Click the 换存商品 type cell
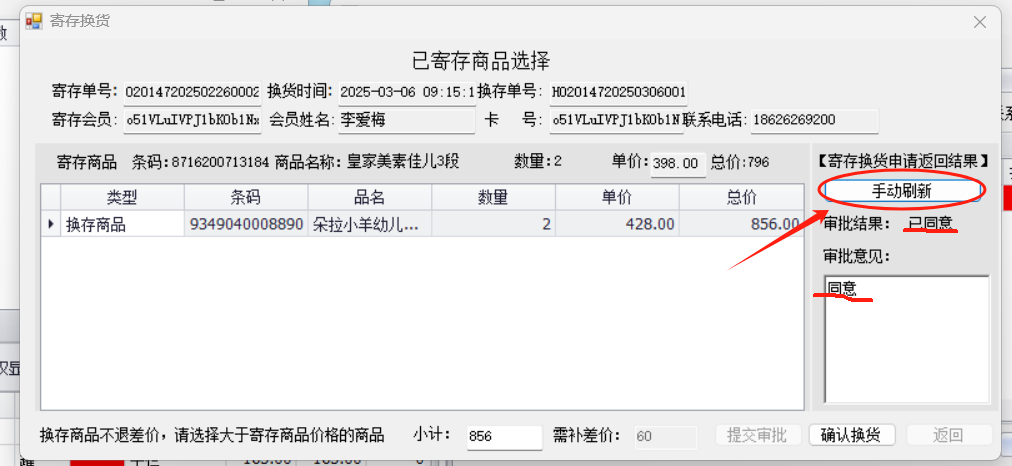1012x466 pixels. 123,224
